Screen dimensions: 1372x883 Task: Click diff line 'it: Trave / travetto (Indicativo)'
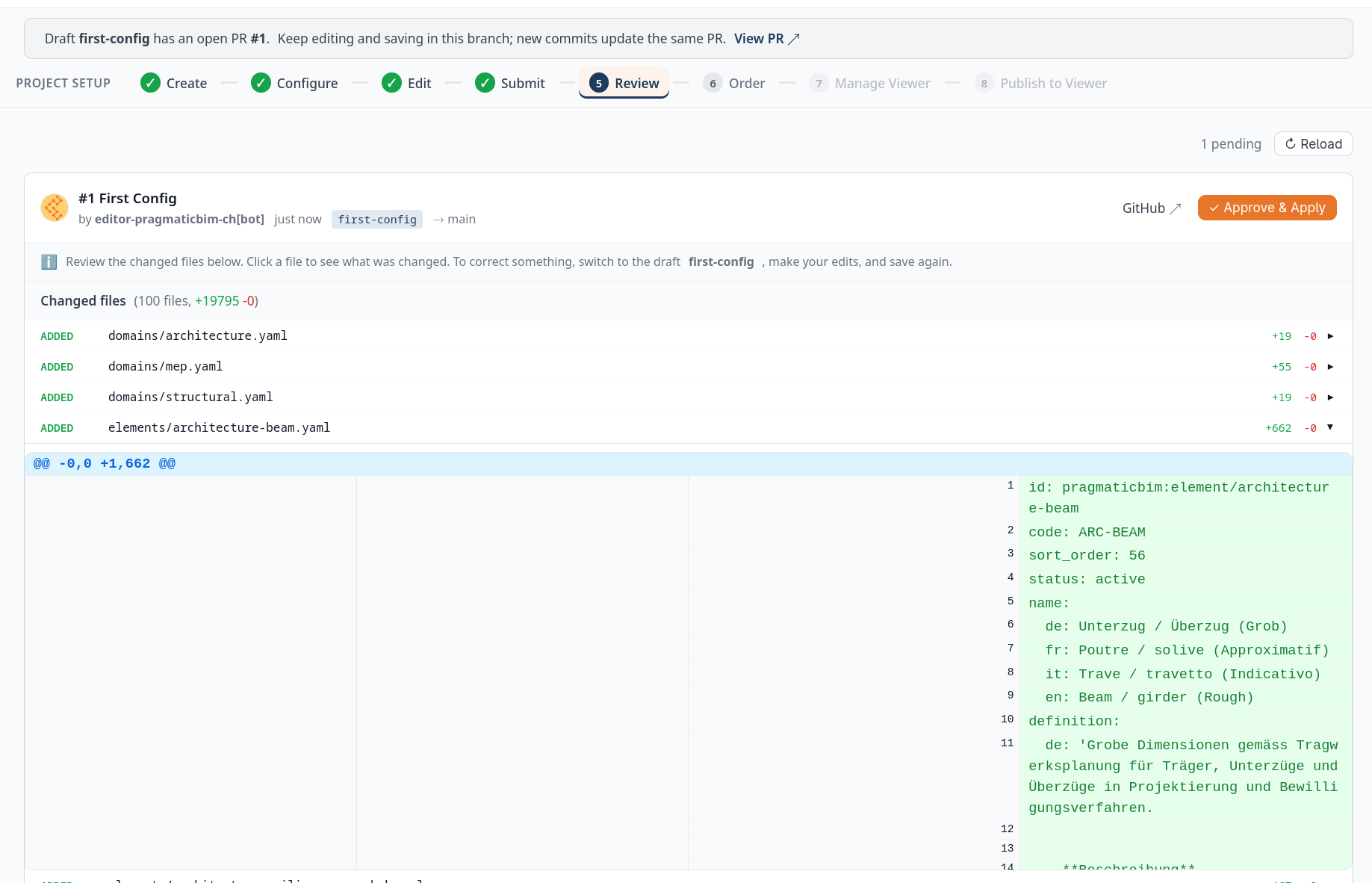click(x=1183, y=675)
